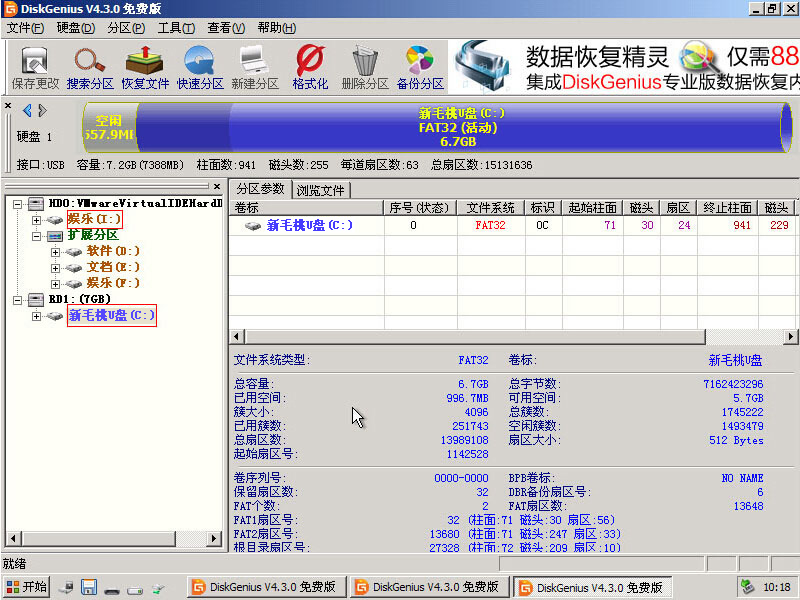The width and height of the screenshot is (800, 600).
Task: Go to next disk with right arrow
Action: pos(42,110)
